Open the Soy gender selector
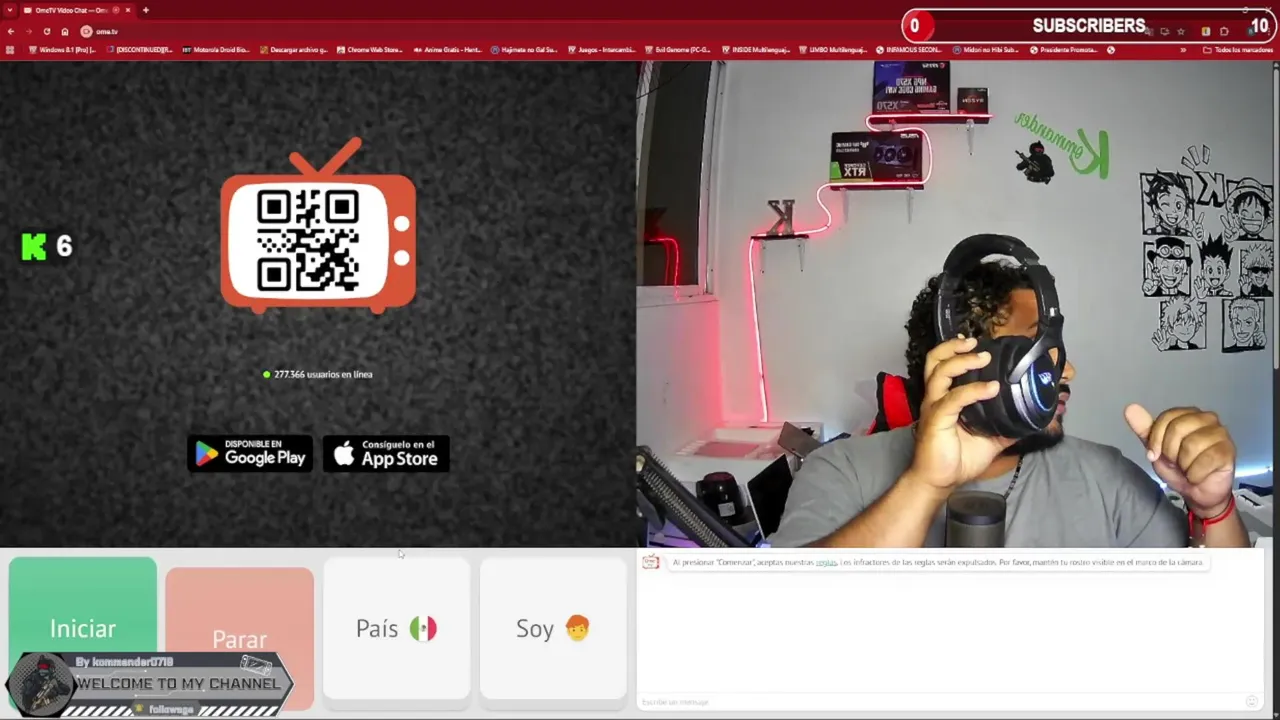Viewport: 1280px width, 720px height. tap(553, 628)
